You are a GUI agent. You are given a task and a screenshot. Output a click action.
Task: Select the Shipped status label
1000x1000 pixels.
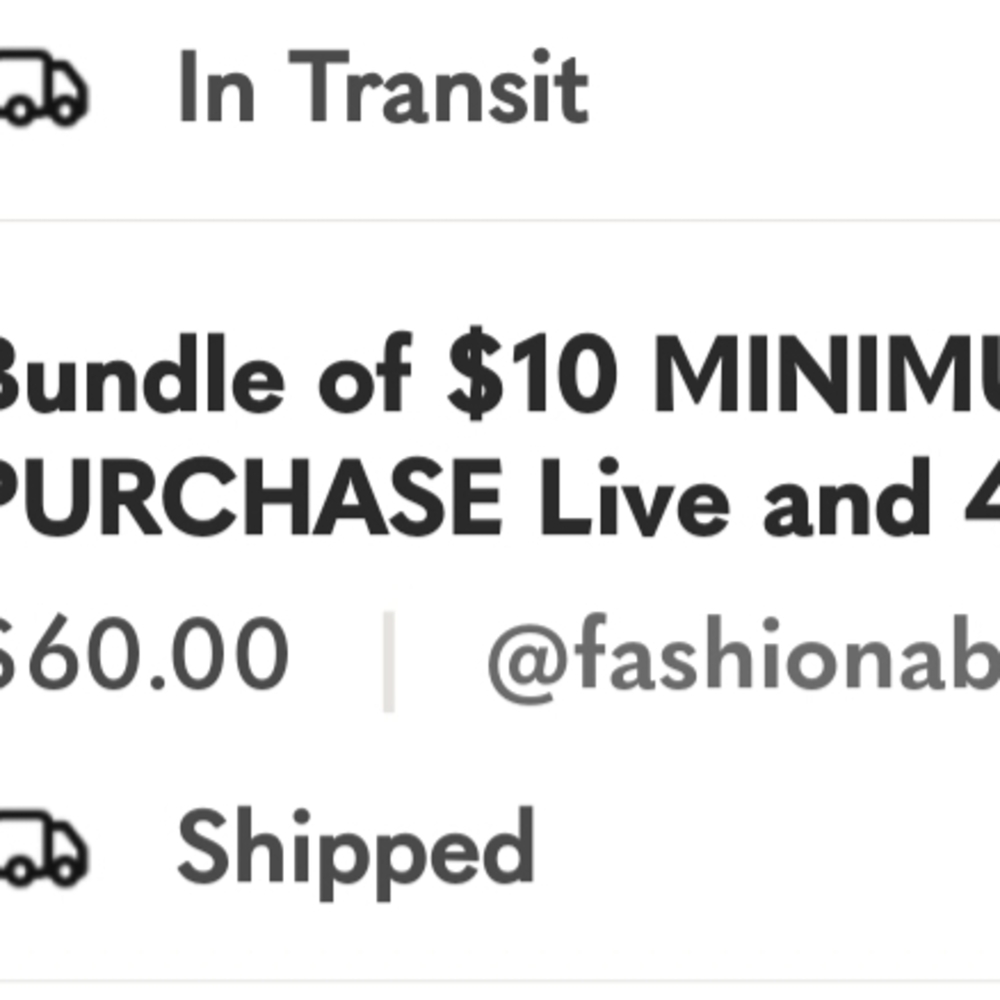pyautogui.click(x=355, y=850)
